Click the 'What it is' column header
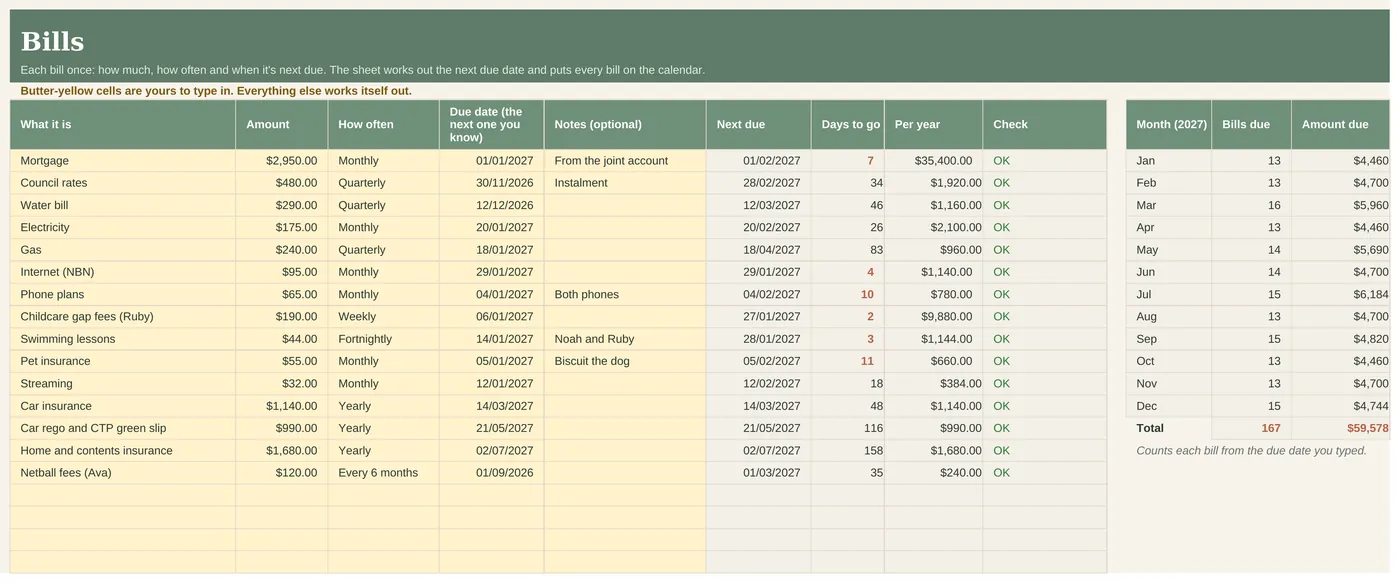This screenshot has height=583, width=1400. coord(123,125)
